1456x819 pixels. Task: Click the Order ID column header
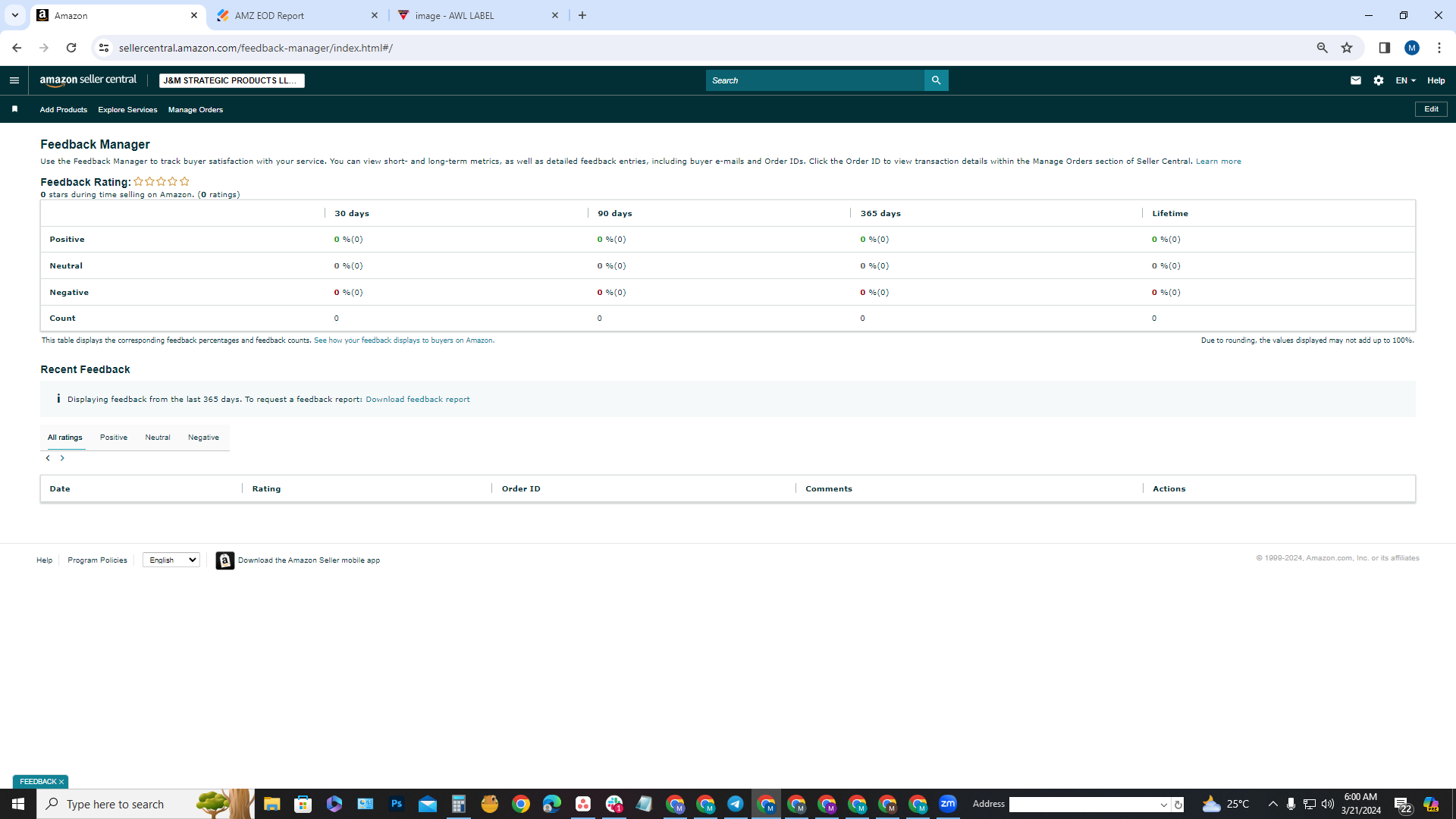click(521, 489)
